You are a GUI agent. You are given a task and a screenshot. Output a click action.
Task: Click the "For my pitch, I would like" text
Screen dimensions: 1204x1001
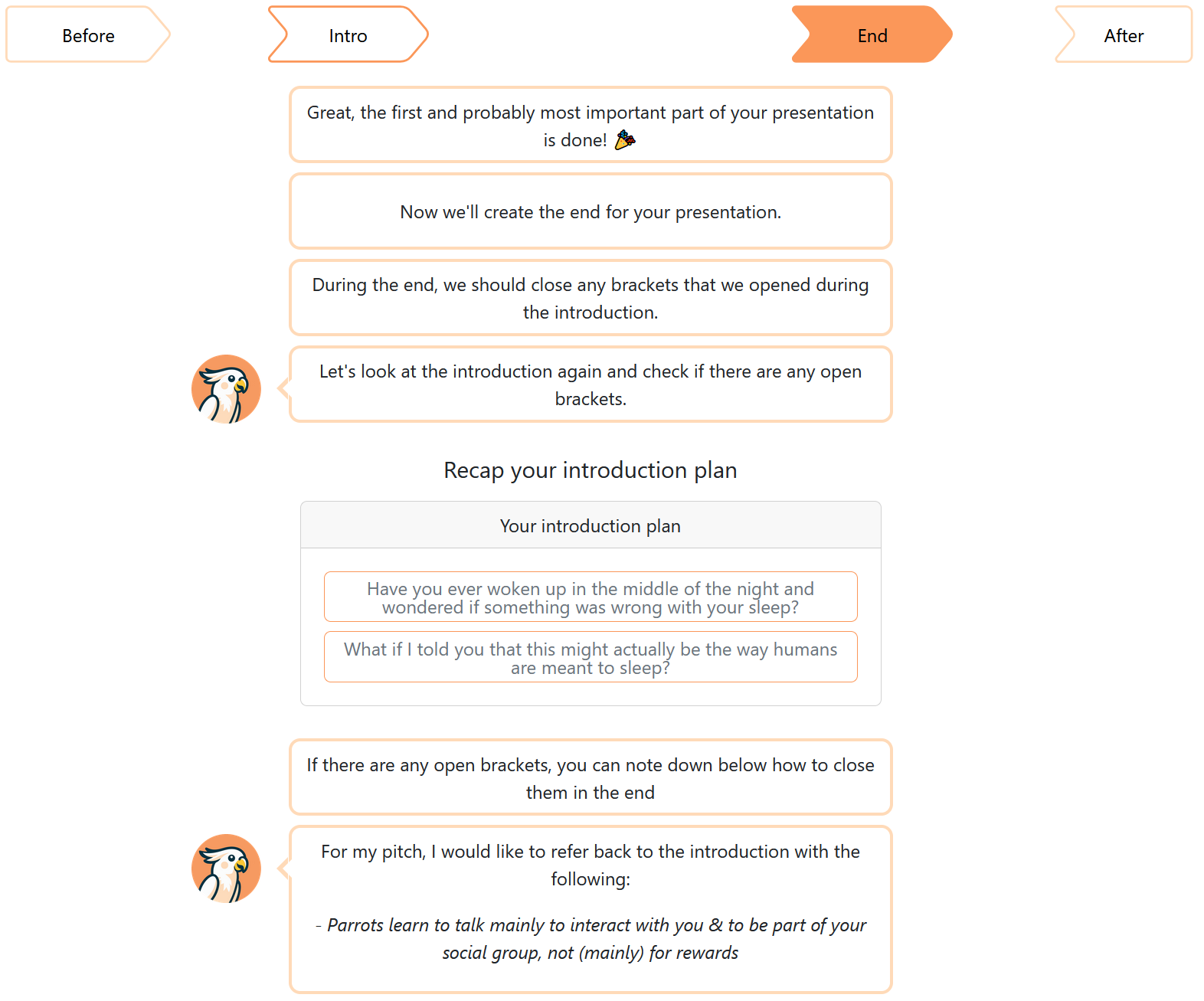[x=590, y=865]
